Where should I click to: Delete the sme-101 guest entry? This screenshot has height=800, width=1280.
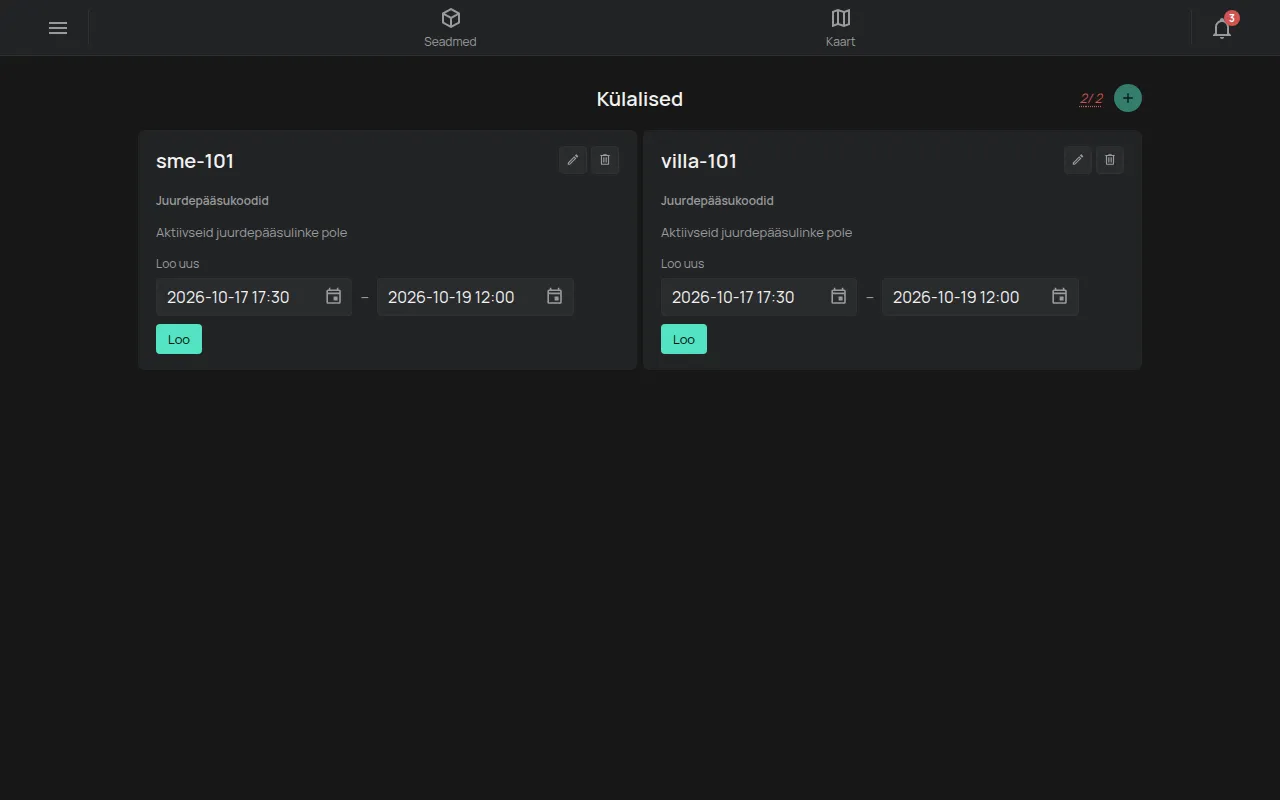click(605, 160)
